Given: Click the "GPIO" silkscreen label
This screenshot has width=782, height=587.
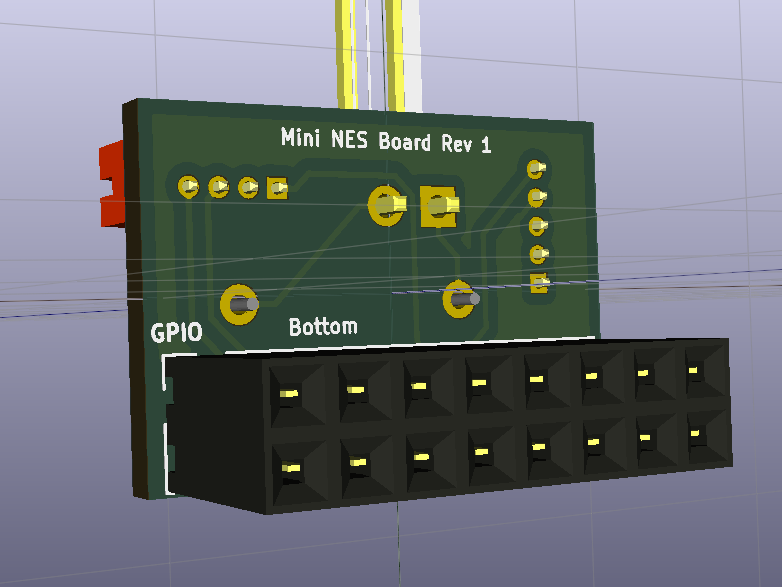Looking at the screenshot, I should 177,333.
